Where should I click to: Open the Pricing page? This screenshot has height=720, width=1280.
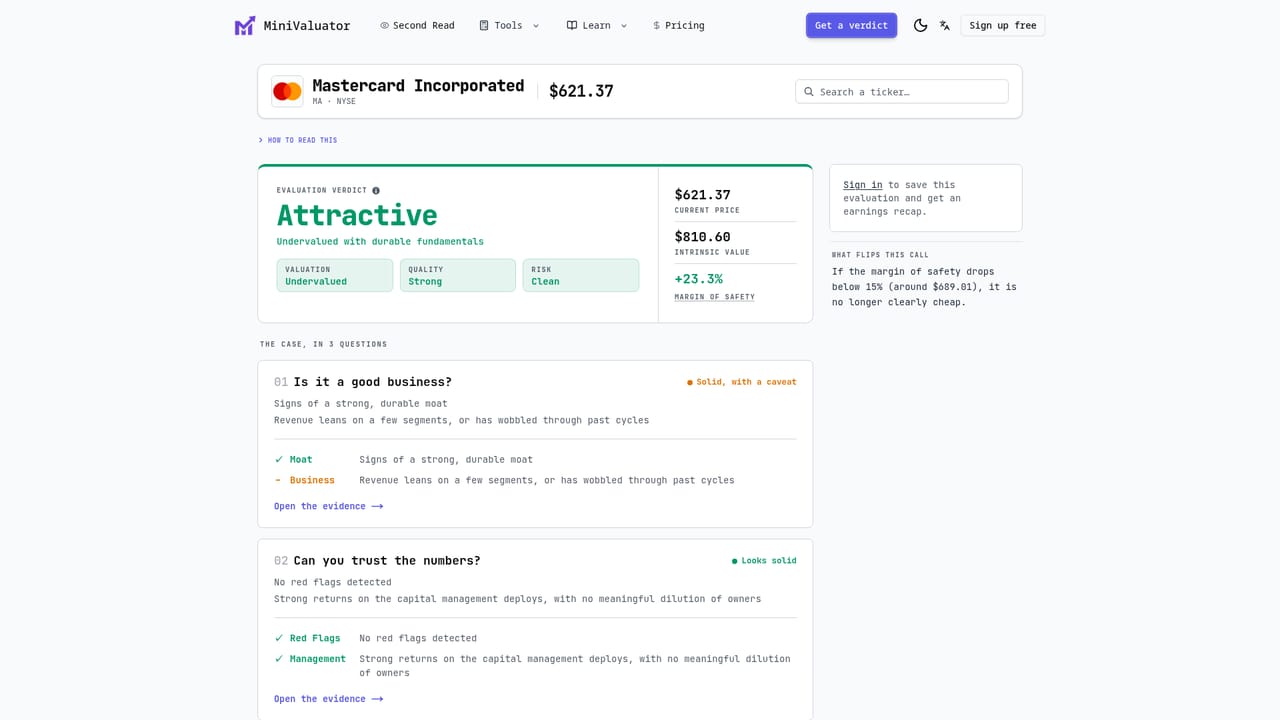click(678, 26)
